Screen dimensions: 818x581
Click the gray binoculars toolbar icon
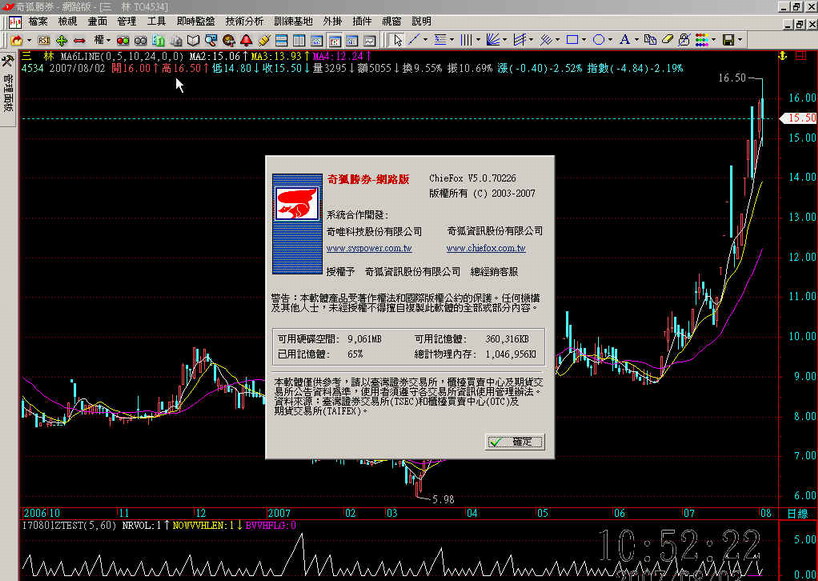[141, 40]
